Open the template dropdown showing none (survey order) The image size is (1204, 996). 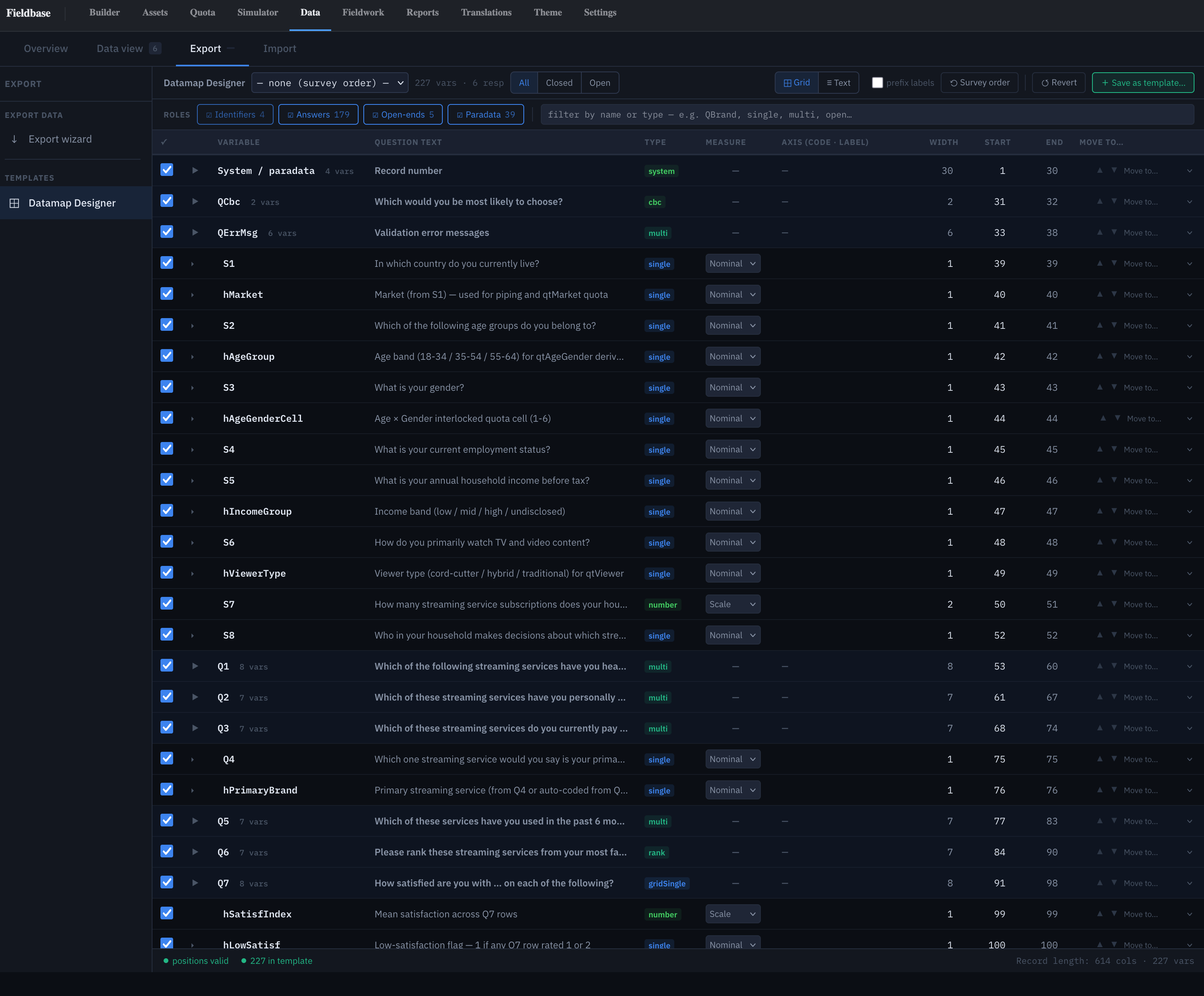pos(330,83)
